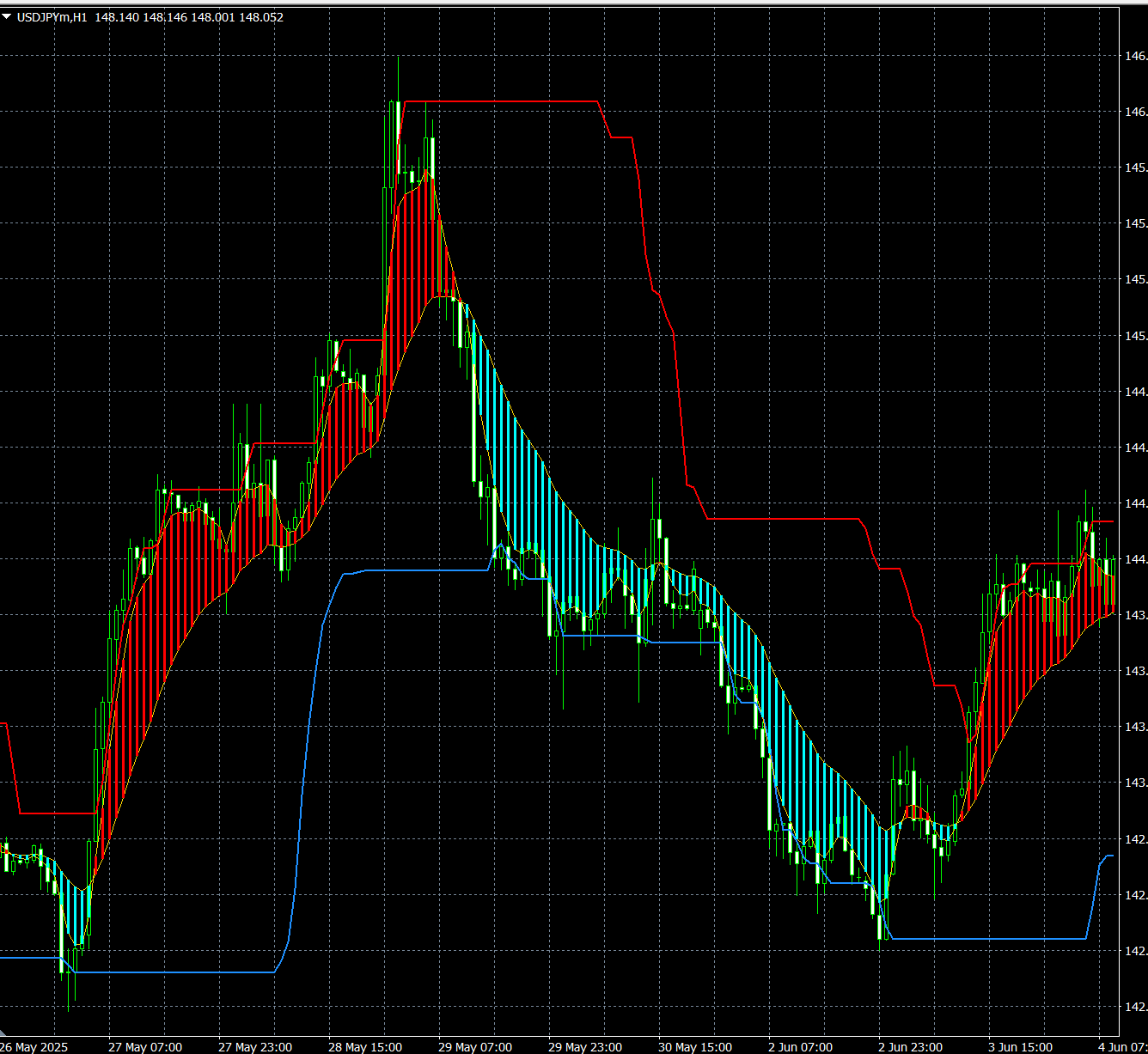Select the 2 Jun 07:00 time label

click(x=800, y=1046)
